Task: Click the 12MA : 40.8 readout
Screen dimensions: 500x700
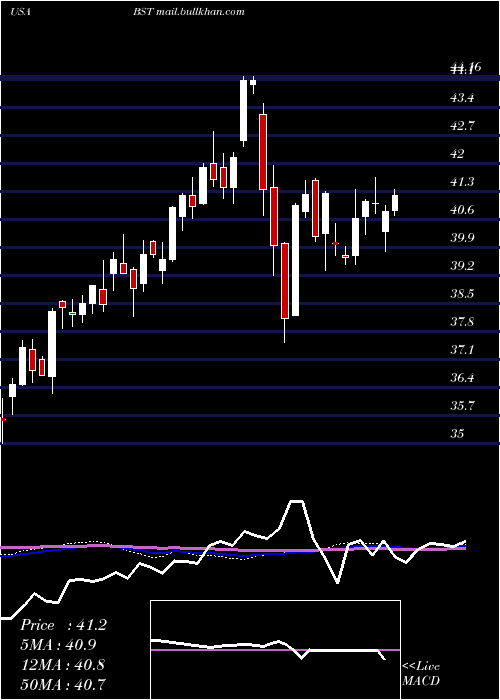Action: 63,664
